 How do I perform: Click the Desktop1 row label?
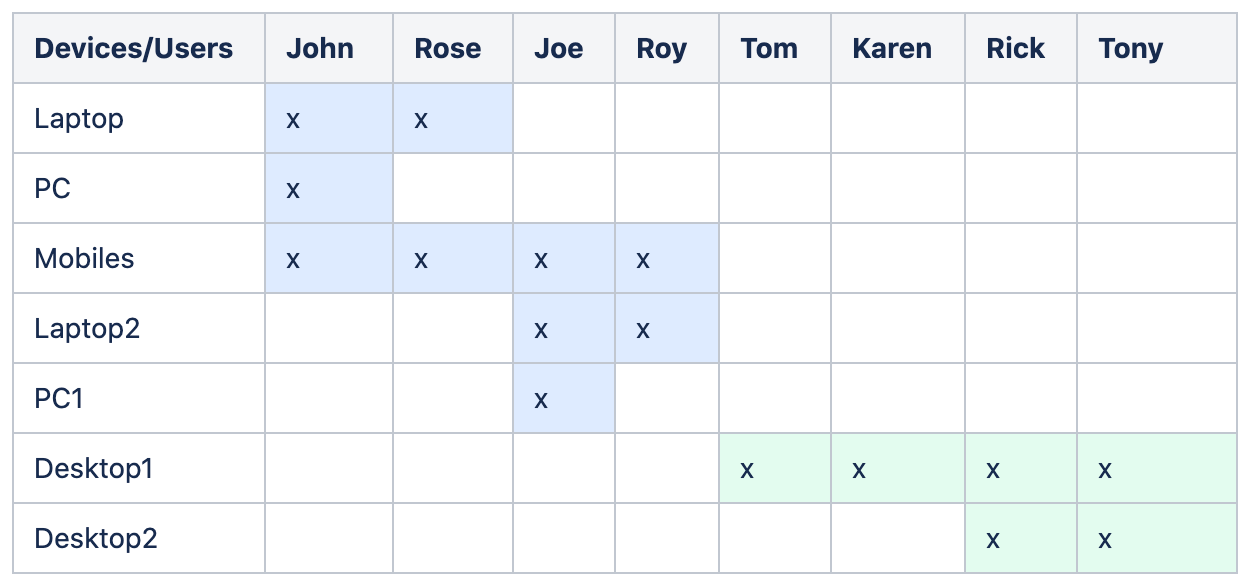pyautogui.click(x=94, y=468)
